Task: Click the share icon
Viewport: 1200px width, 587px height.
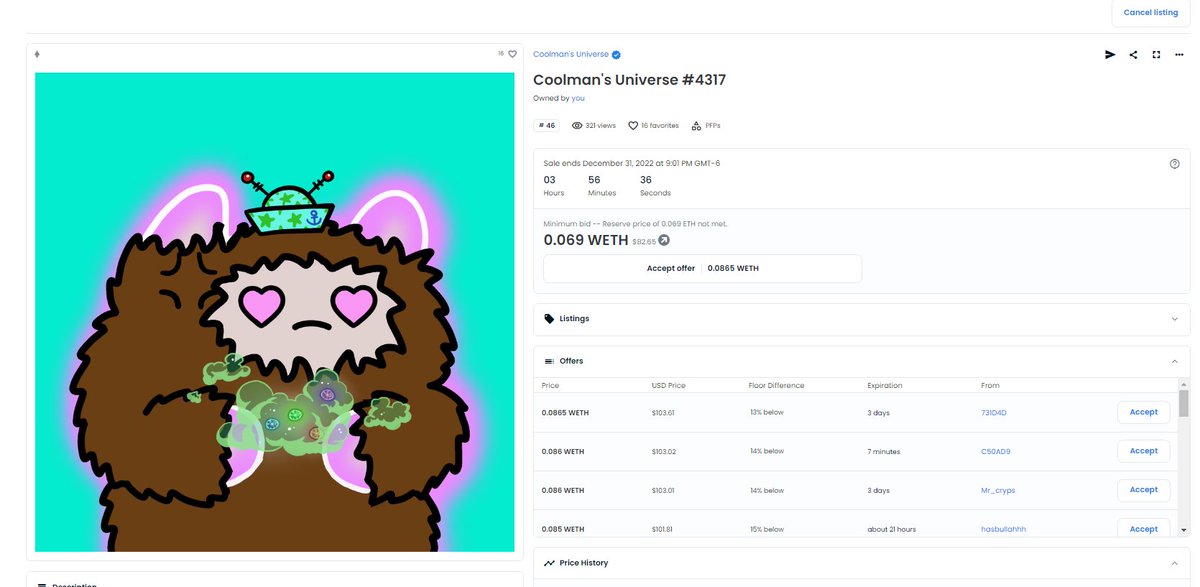Action: coord(1133,55)
